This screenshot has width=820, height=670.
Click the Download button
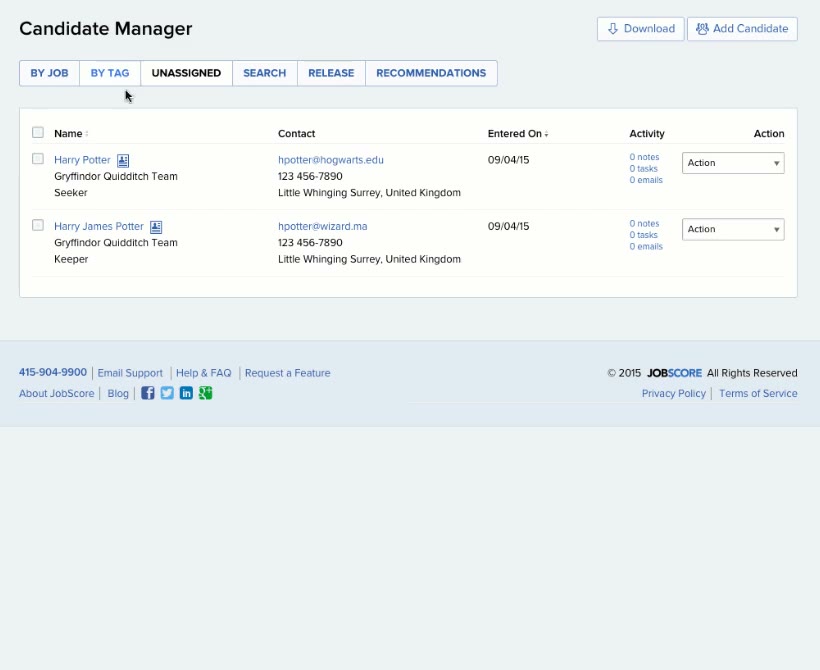641,29
